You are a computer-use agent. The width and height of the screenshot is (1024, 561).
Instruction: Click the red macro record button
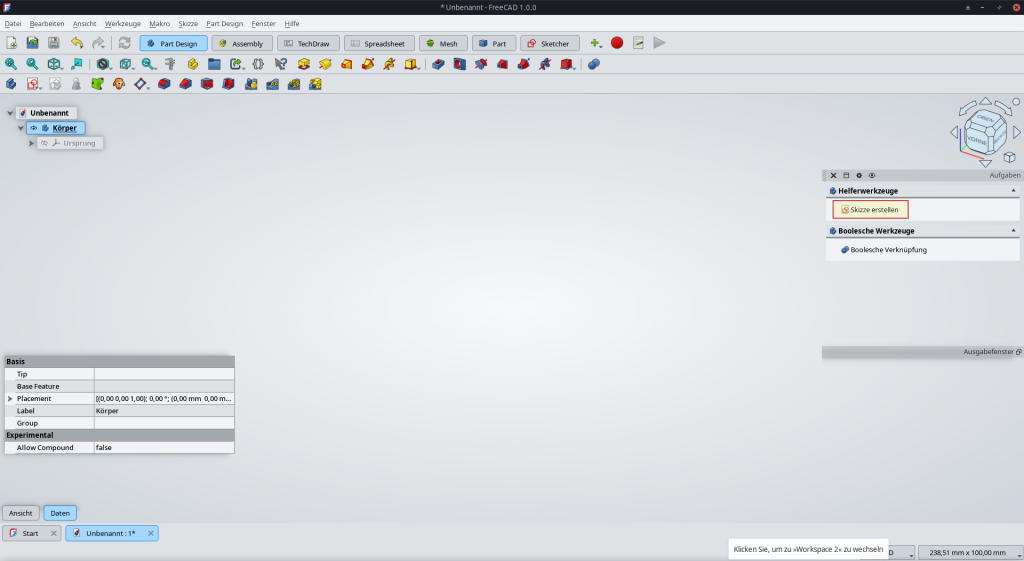click(617, 43)
